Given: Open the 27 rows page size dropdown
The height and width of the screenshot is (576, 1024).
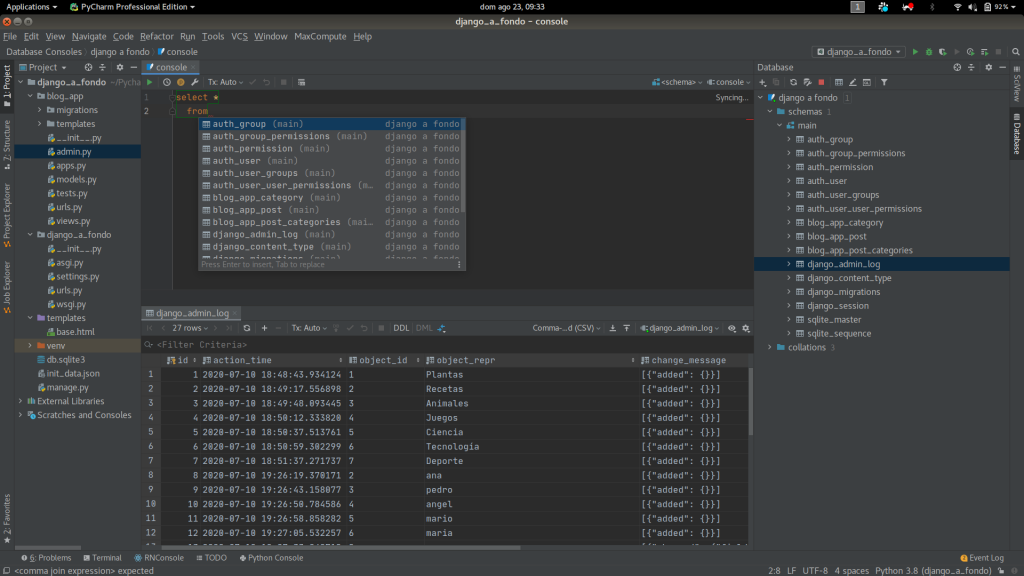Looking at the screenshot, I should coord(190,328).
